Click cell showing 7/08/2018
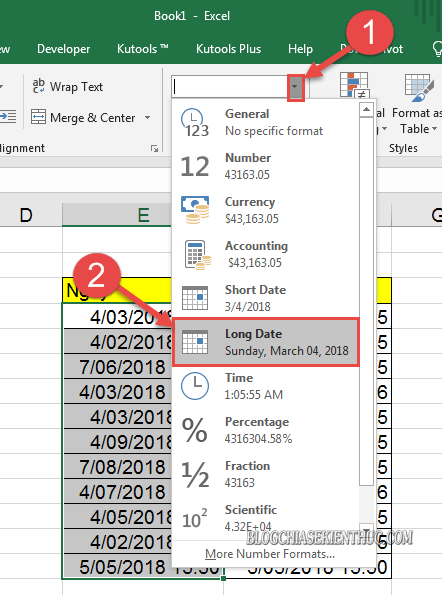Image resolution: width=442 pixels, height=595 pixels. (x=117, y=467)
